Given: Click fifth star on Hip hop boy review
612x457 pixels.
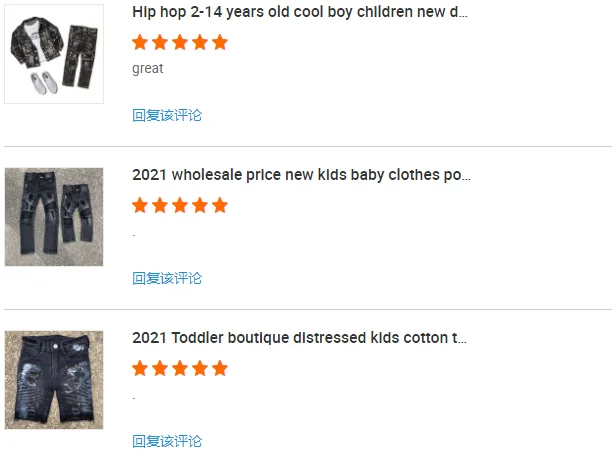Looking at the screenshot, I should coord(220,42).
